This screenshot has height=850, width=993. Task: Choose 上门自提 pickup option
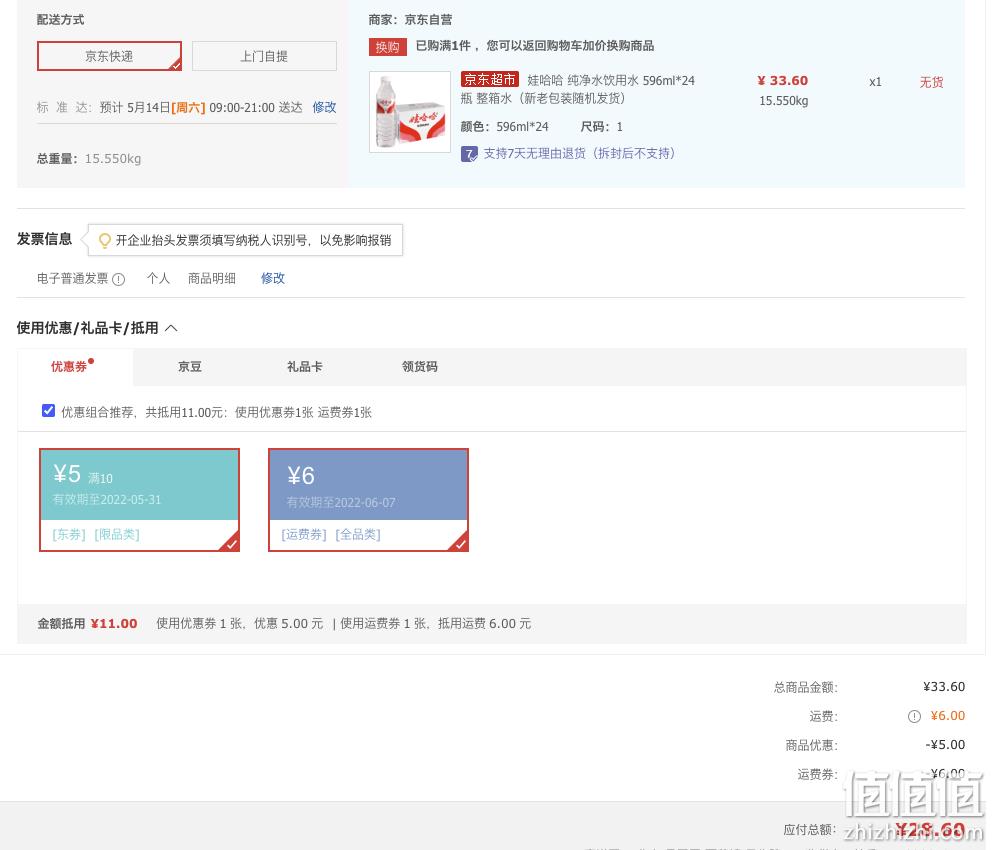pyautogui.click(x=264, y=56)
